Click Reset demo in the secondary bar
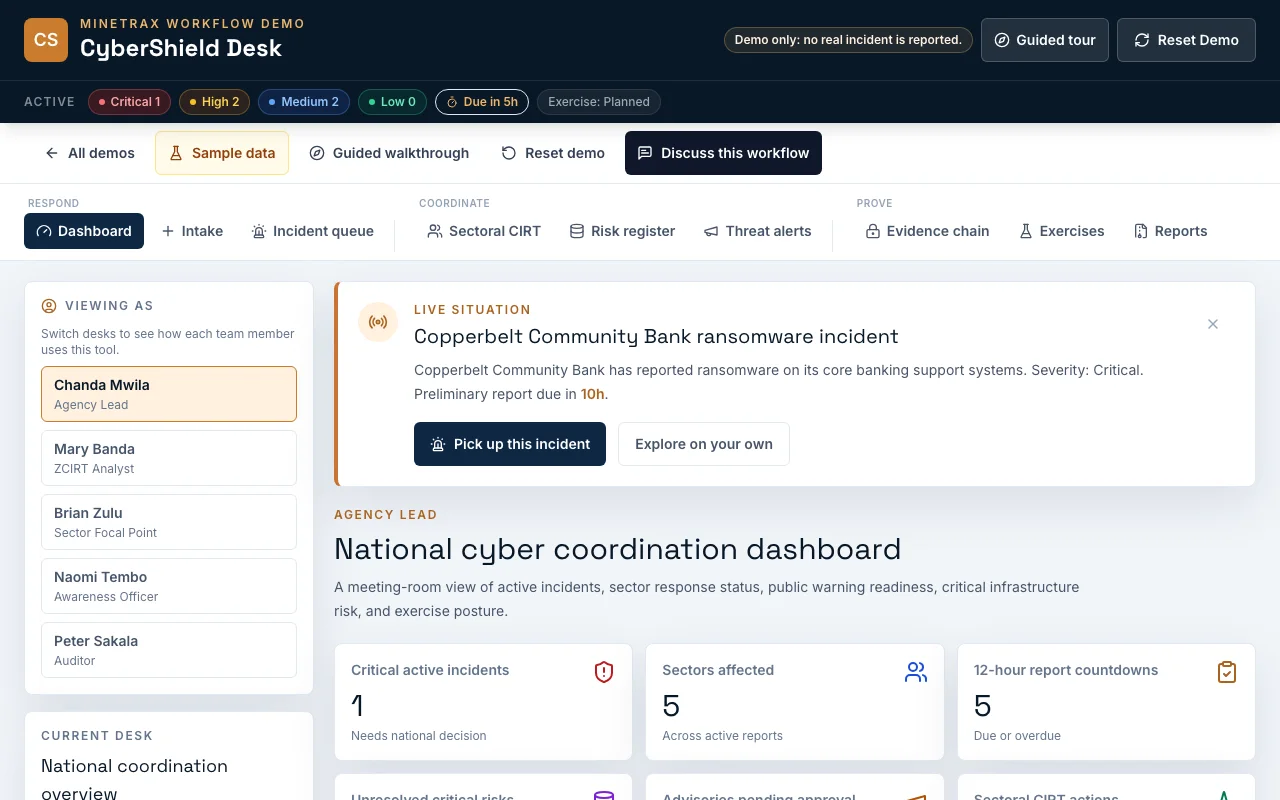This screenshot has height=800, width=1280. tap(553, 153)
